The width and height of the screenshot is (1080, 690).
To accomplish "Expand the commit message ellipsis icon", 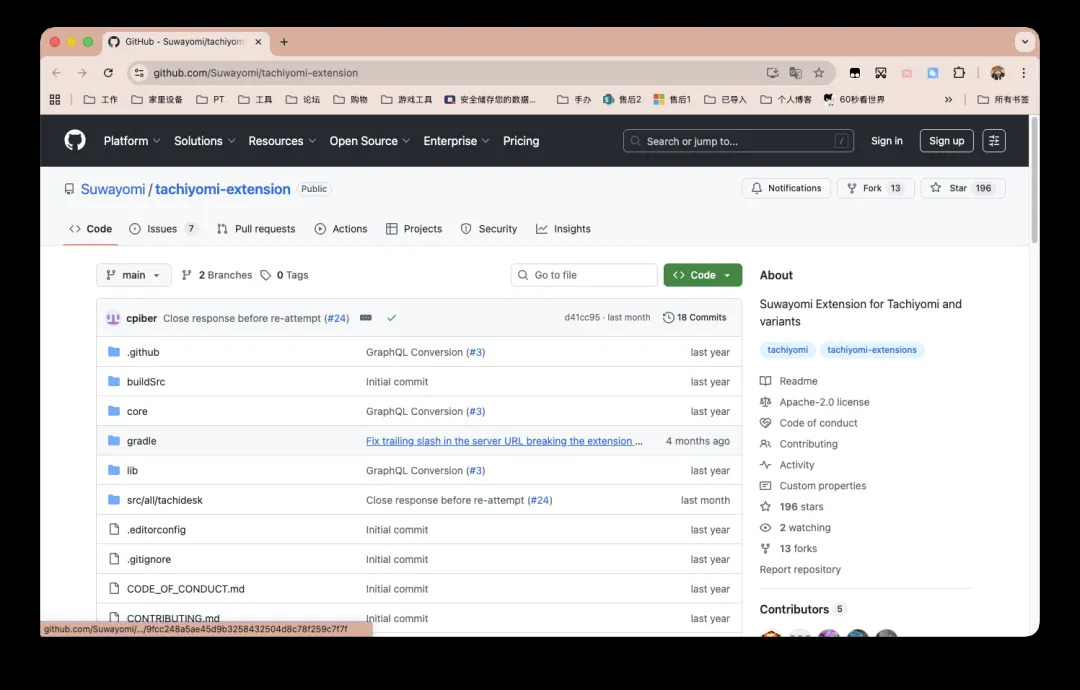I will [366, 318].
